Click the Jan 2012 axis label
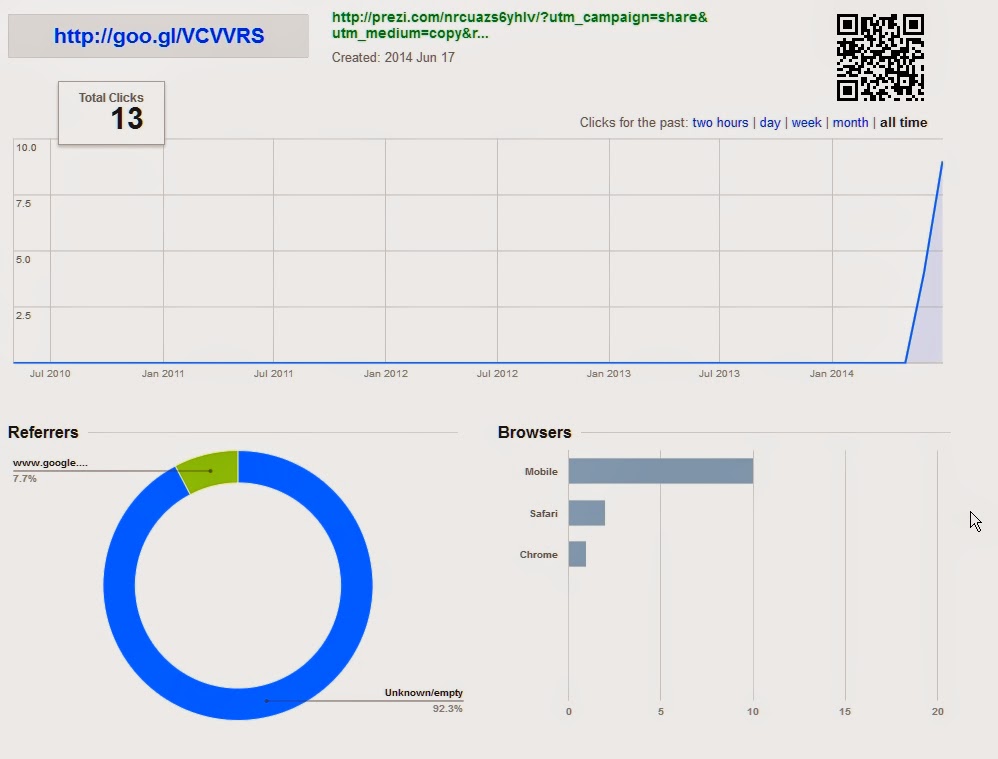The width and height of the screenshot is (998, 759). pos(386,374)
